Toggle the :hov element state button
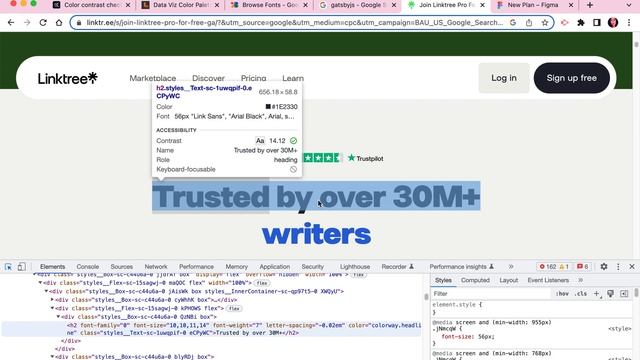 point(562,293)
